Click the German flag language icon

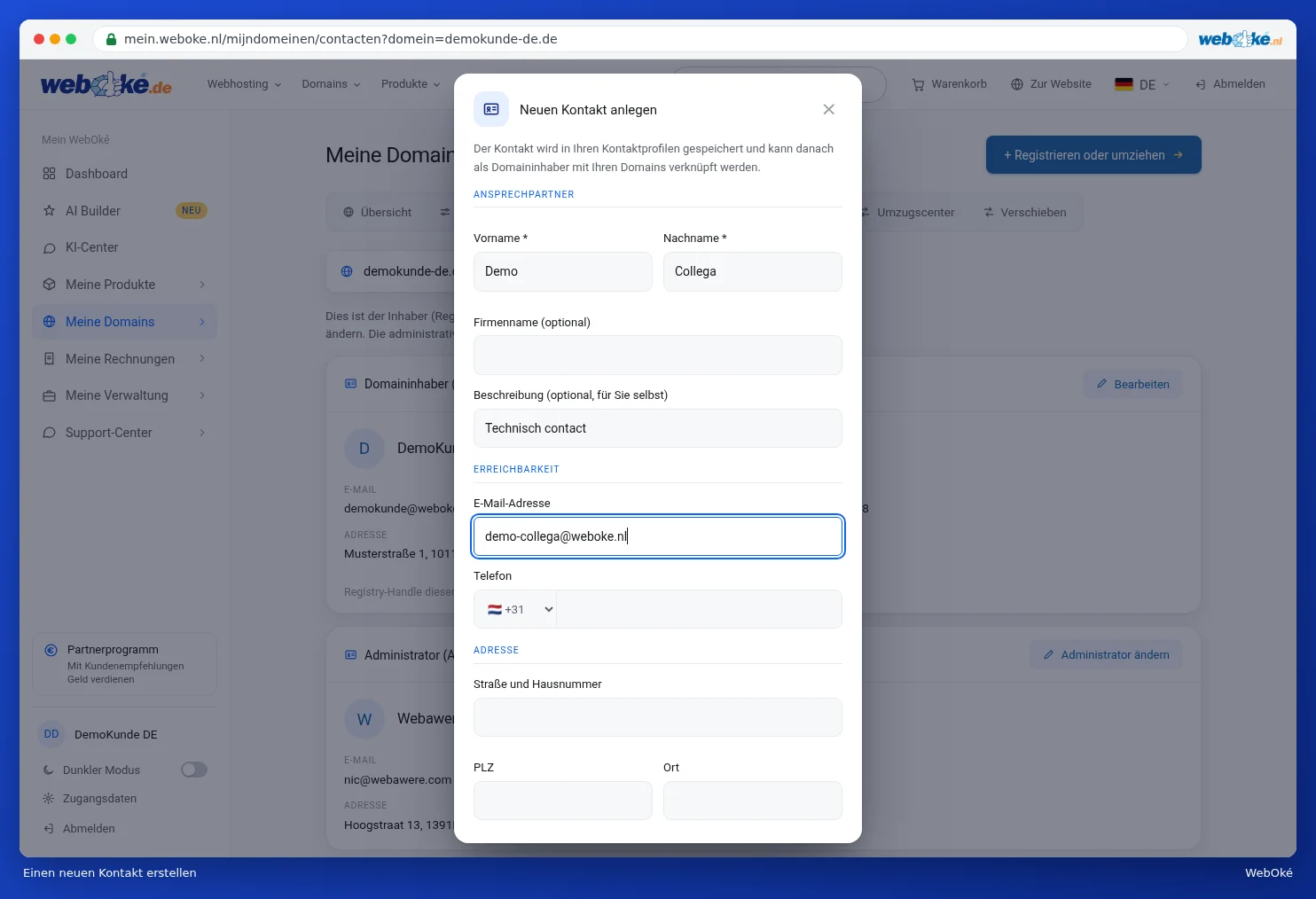pyautogui.click(x=1124, y=84)
